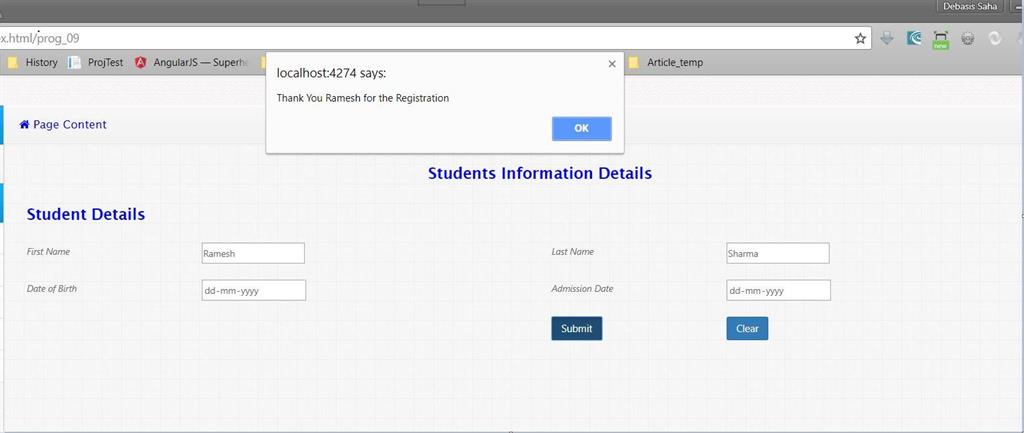Open the screenshot extension with green 'new' badge

(940, 40)
